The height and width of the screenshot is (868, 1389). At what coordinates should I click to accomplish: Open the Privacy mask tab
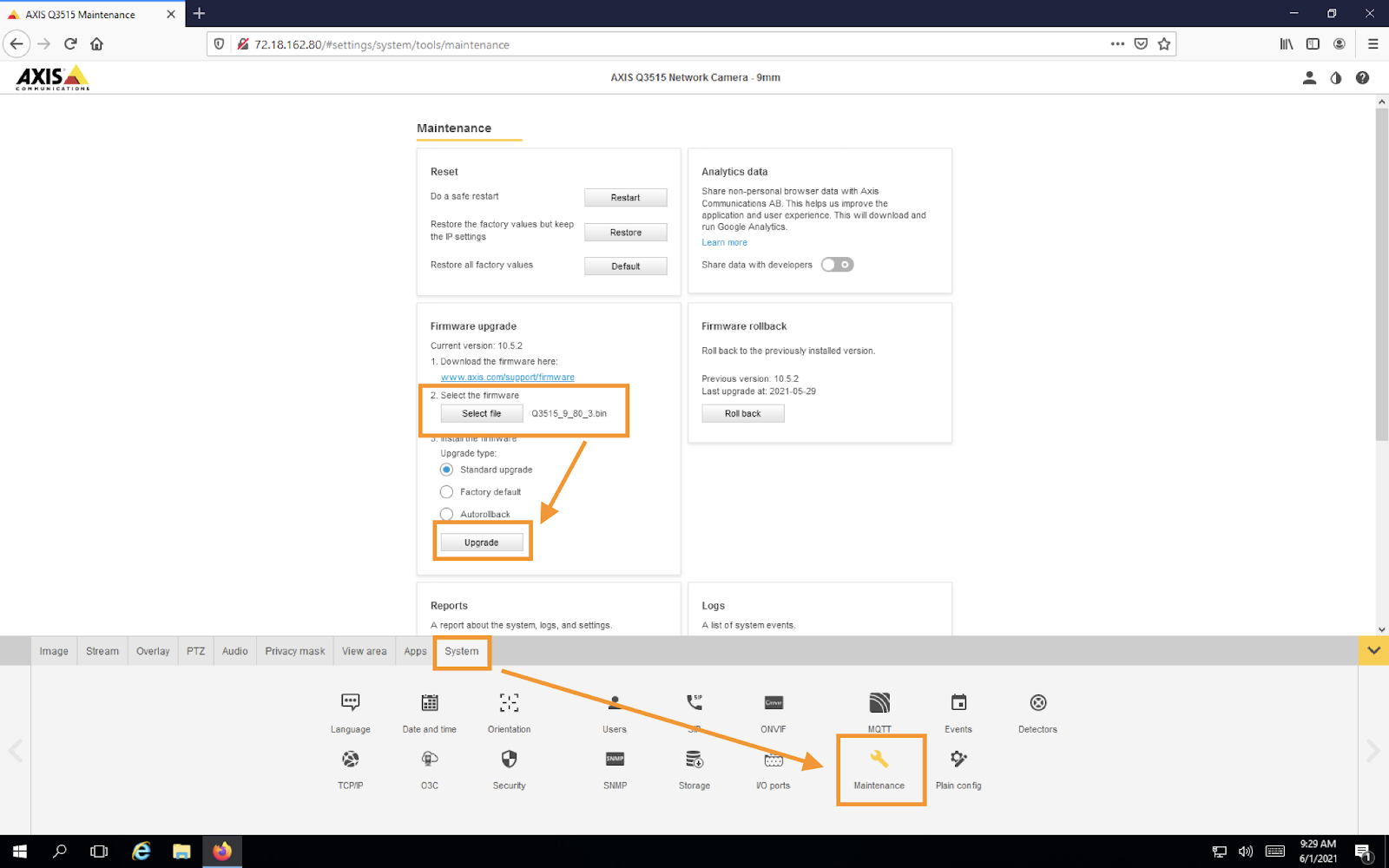coord(294,650)
